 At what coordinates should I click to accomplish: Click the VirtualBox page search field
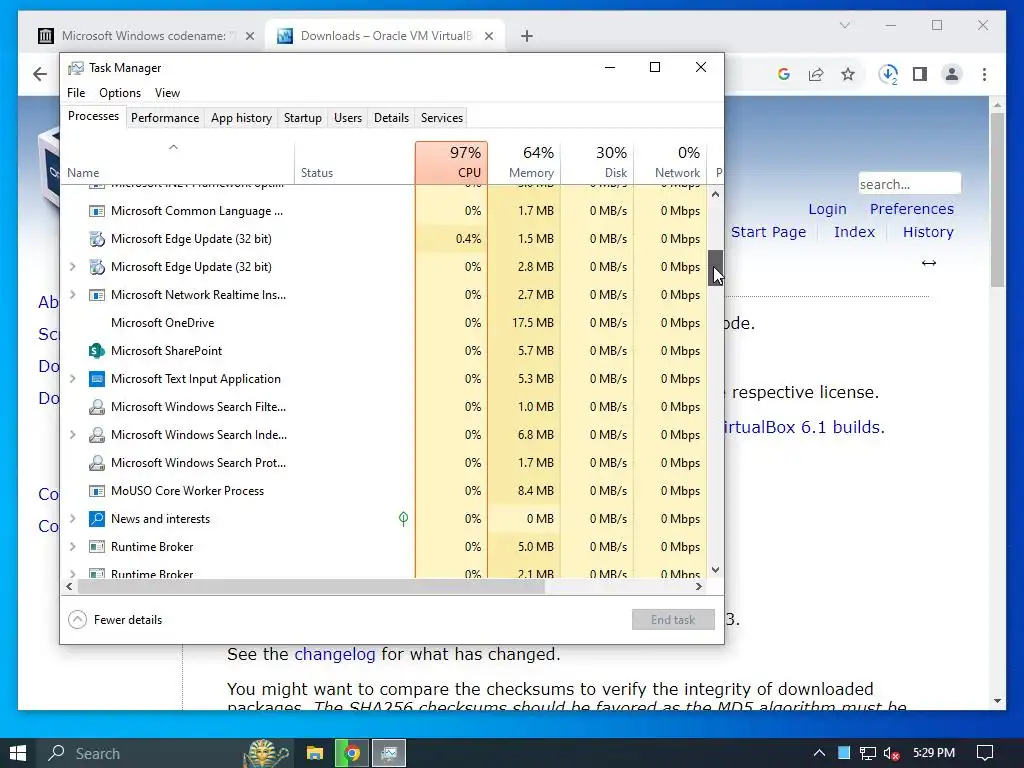pos(909,184)
